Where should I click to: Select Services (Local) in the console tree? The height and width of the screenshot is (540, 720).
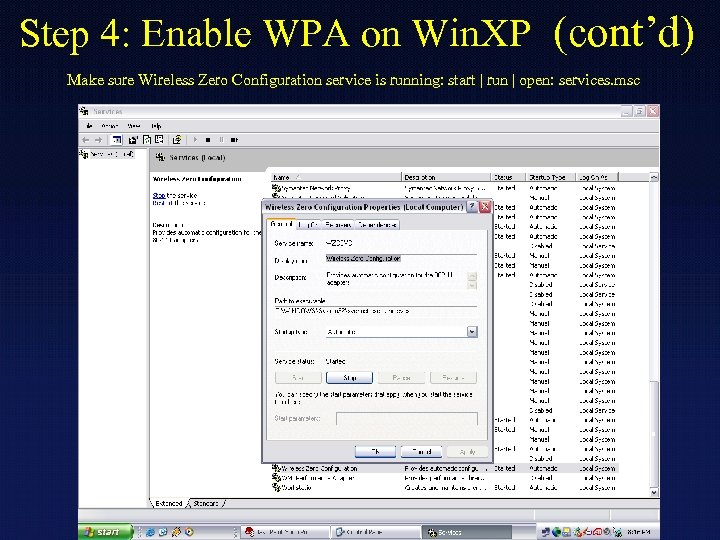click(x=107, y=154)
